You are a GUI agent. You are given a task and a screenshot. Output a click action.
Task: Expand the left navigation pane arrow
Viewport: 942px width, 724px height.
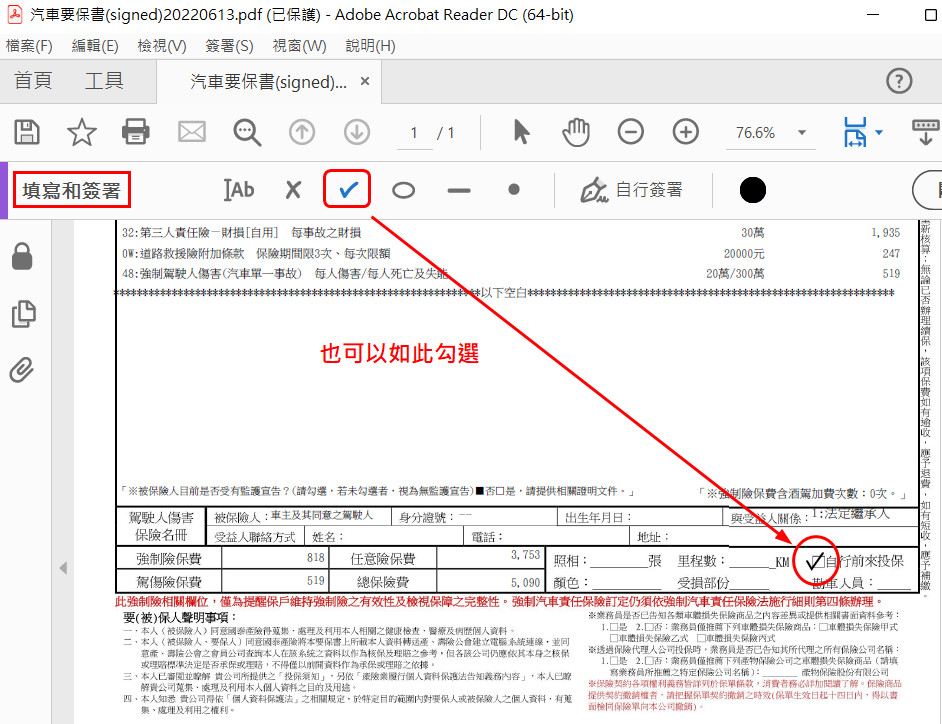point(63,568)
